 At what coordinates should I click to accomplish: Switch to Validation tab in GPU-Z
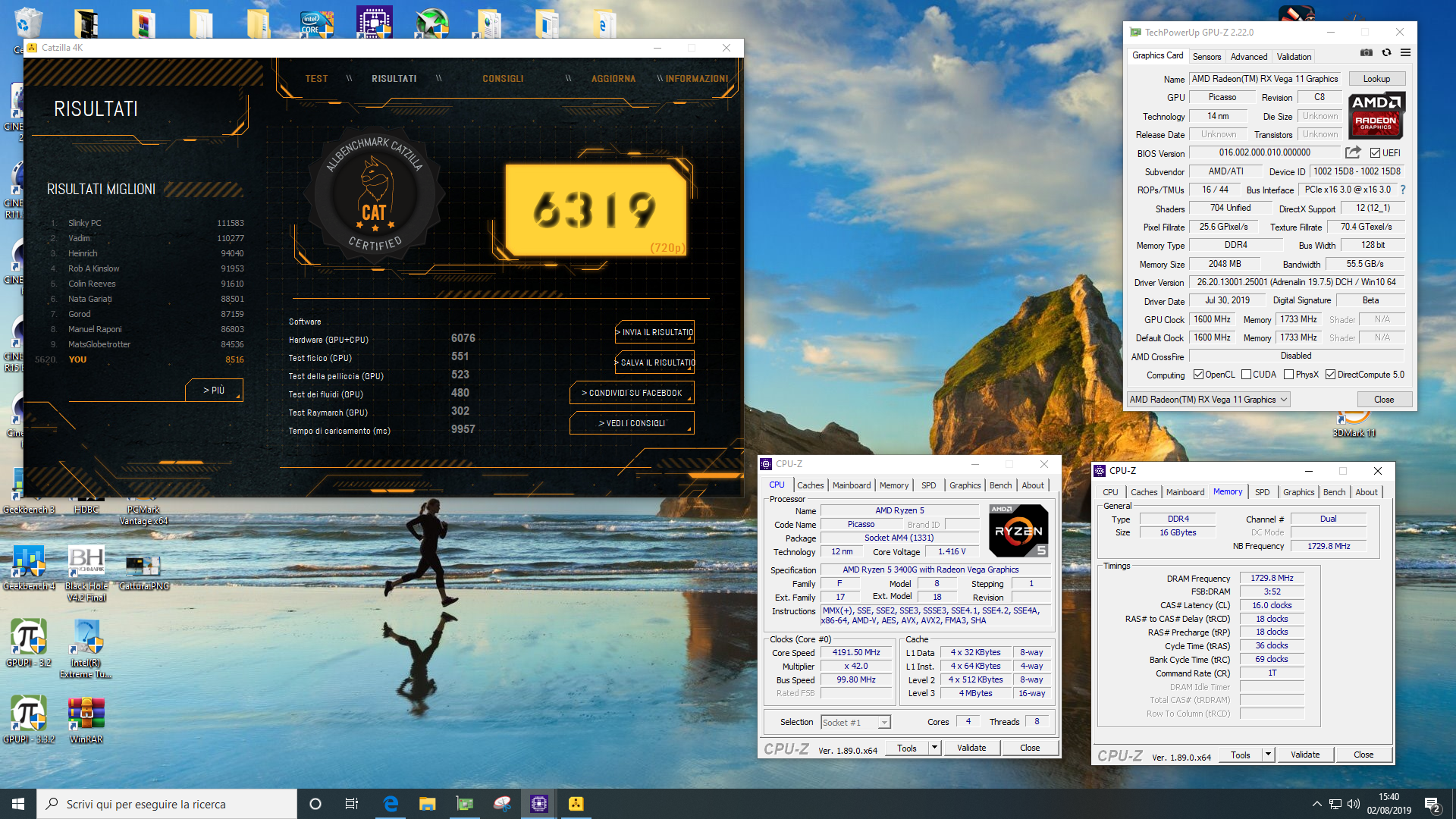[1294, 57]
